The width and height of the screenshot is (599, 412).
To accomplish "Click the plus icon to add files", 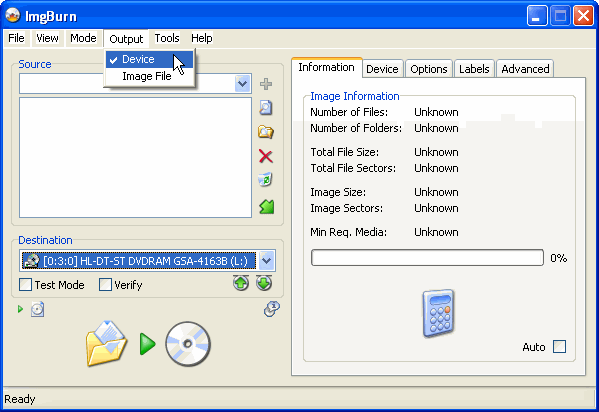I will pos(266,84).
